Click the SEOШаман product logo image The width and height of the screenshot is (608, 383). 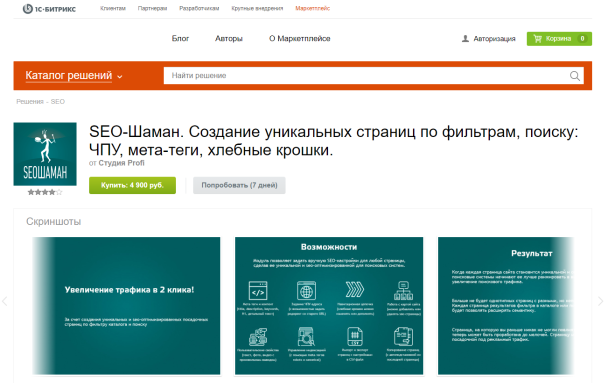point(45,154)
